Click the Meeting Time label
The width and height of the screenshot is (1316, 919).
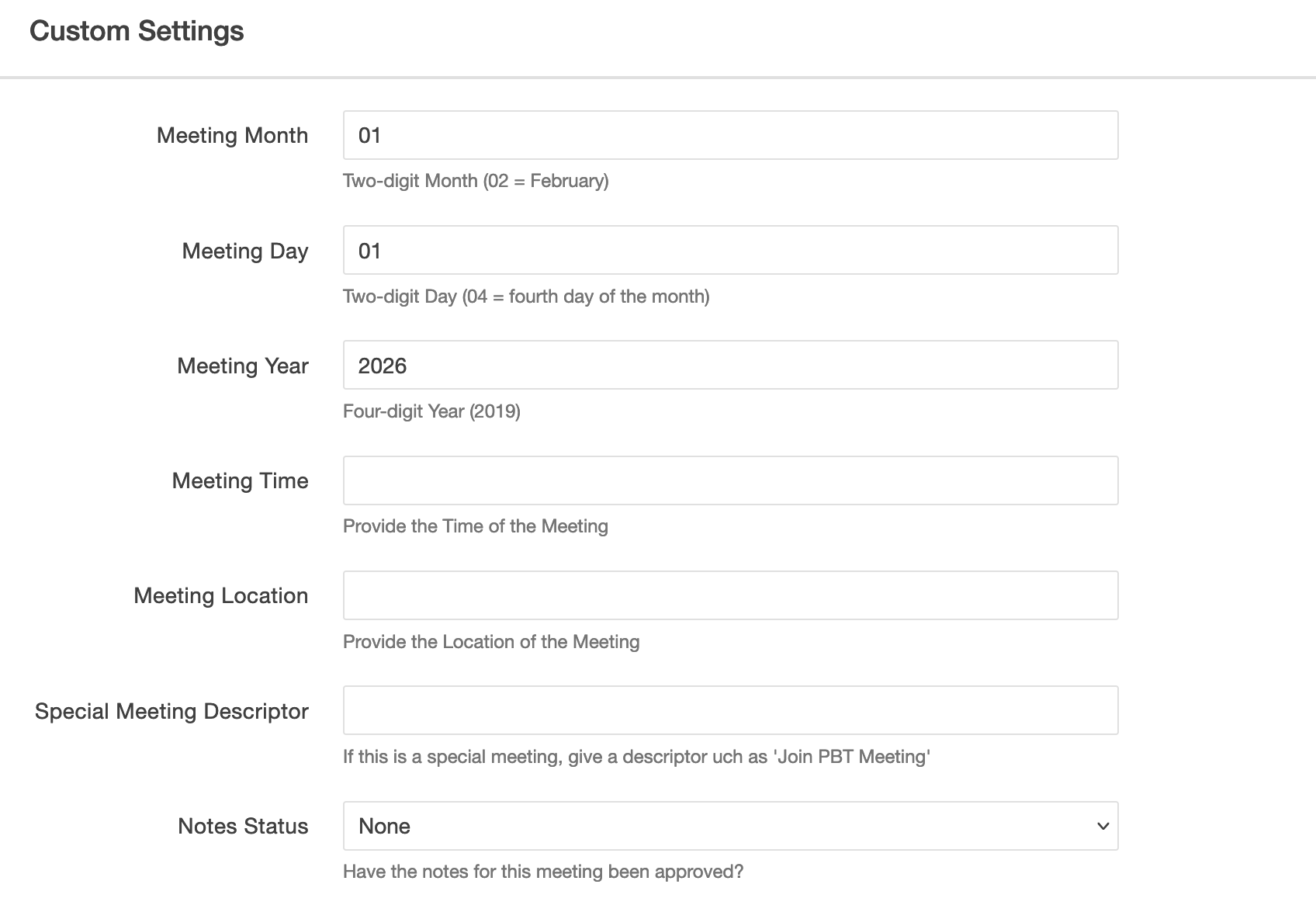pyautogui.click(x=241, y=480)
